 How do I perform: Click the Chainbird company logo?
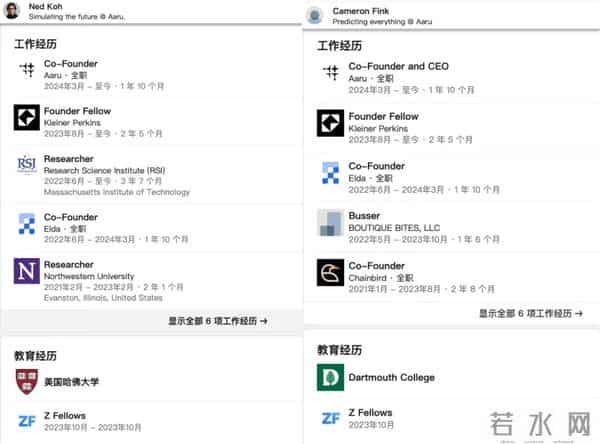[x=330, y=272]
